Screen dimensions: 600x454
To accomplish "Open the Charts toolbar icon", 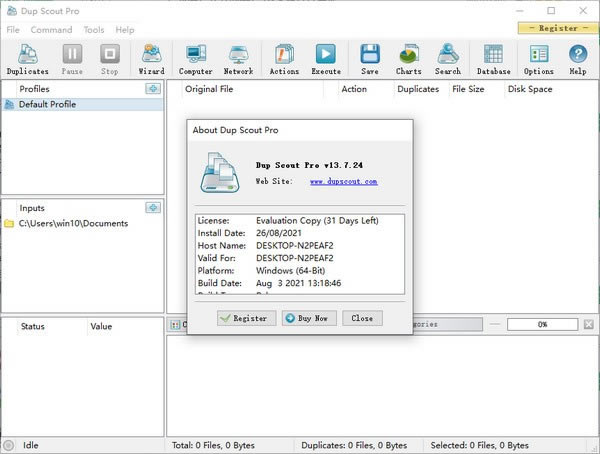I will click(x=408, y=59).
